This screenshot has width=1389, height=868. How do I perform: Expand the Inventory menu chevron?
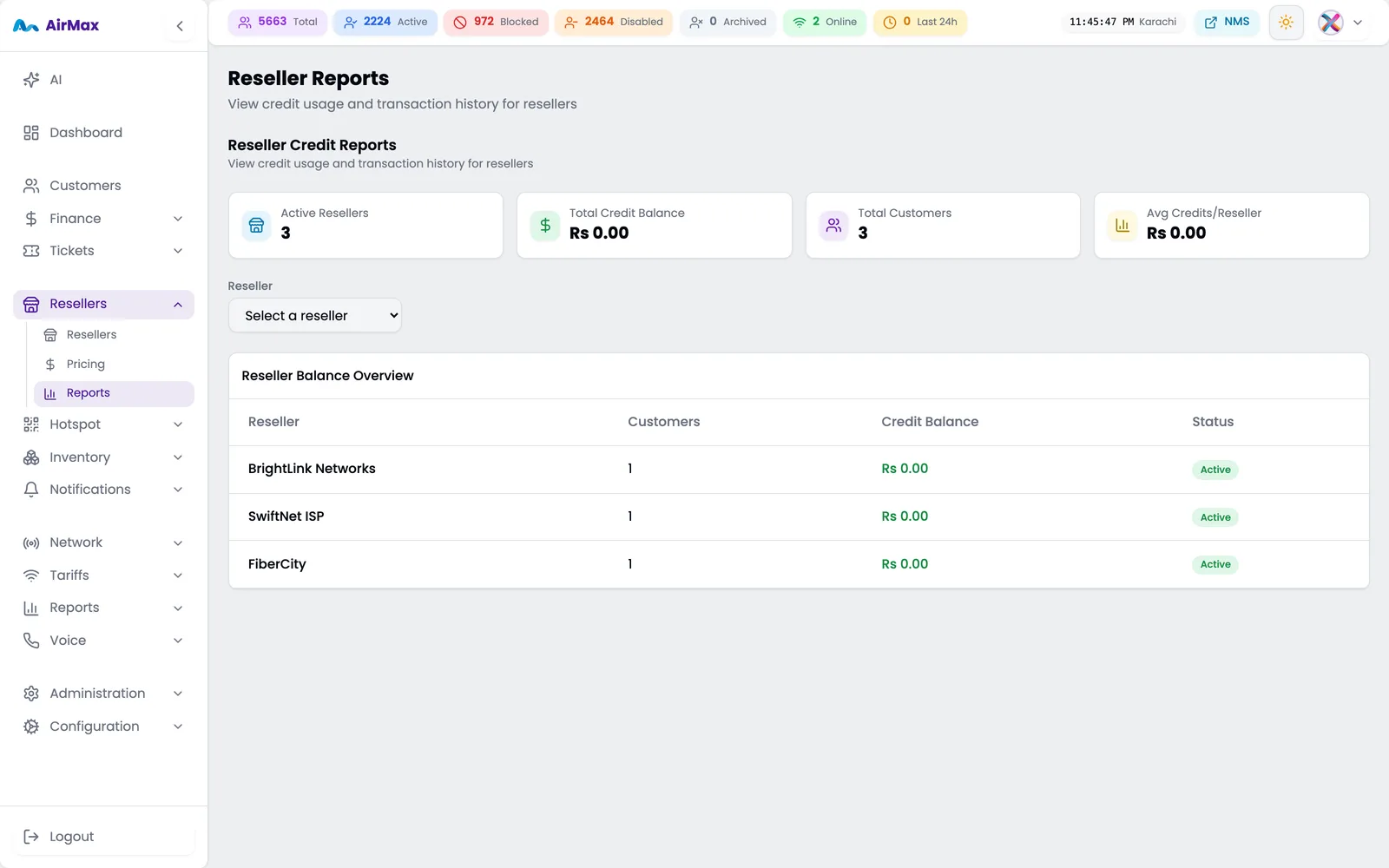178,457
